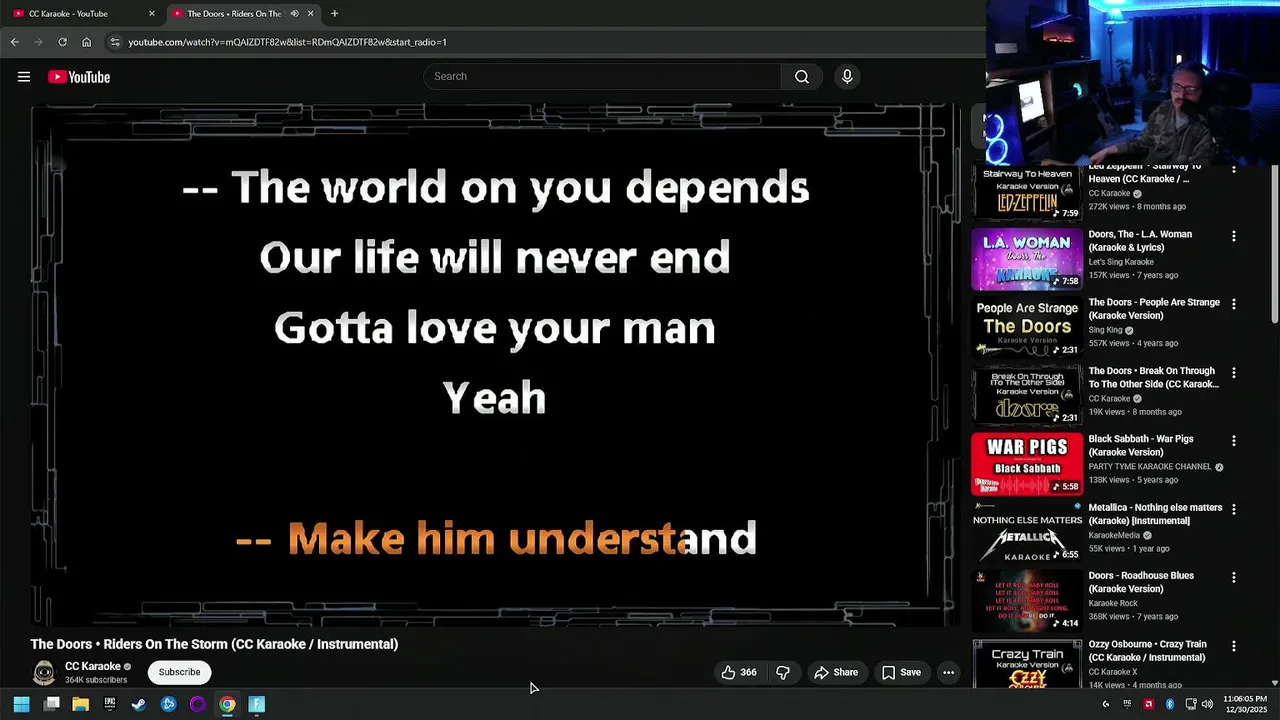
Task: View site information icon in address bar
Action: point(115,42)
